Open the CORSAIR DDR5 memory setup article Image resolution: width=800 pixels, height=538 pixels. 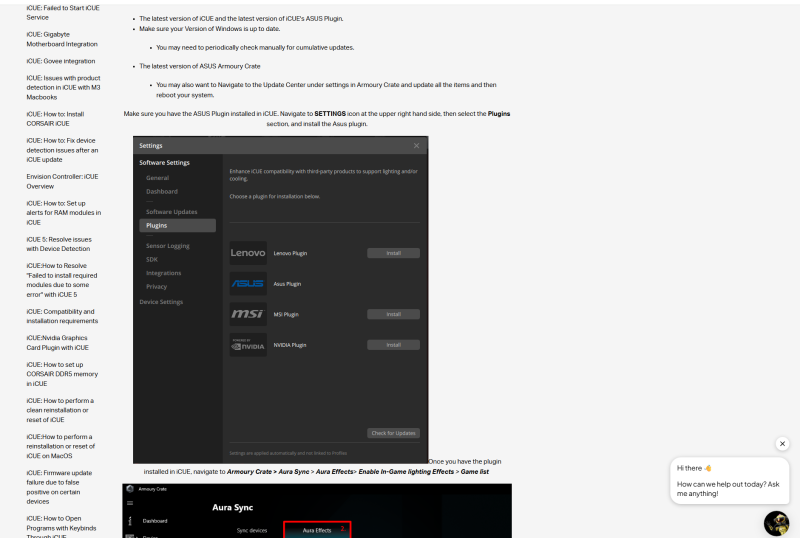62,374
